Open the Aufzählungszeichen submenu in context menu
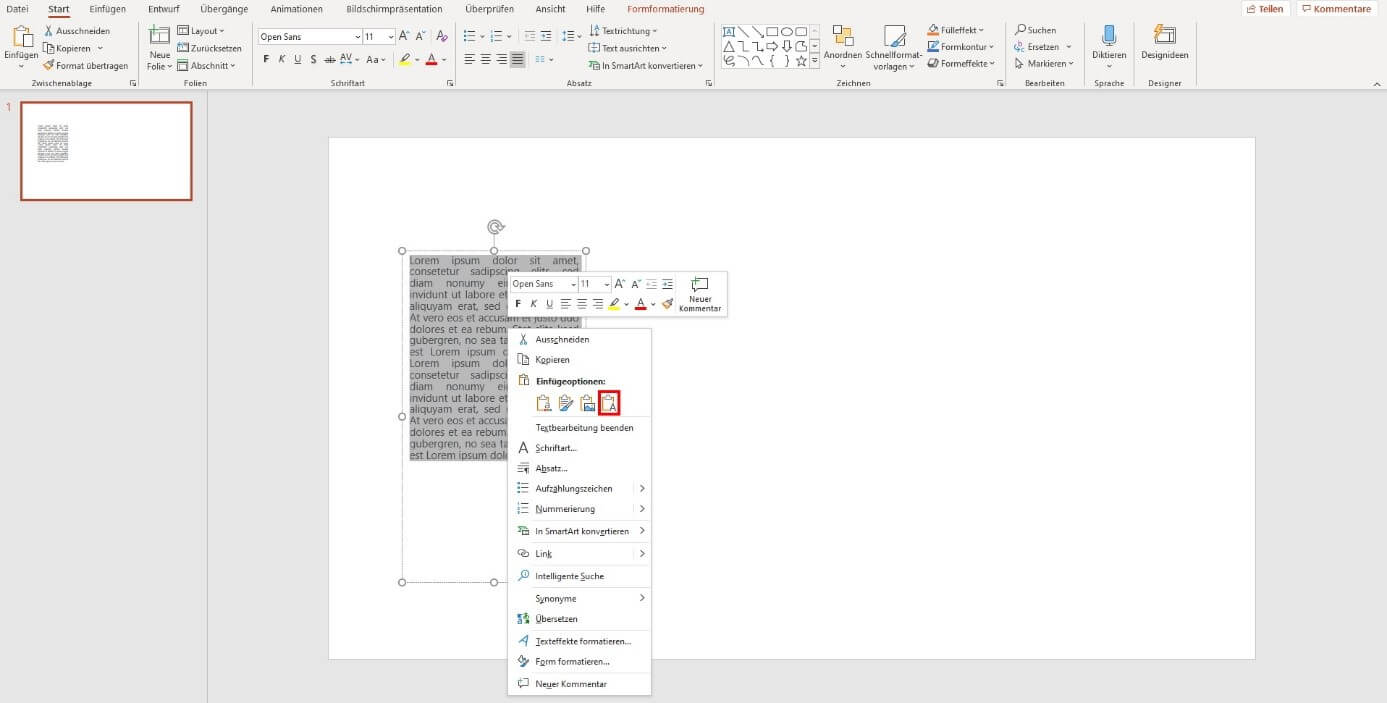Screen dimensions: 1387x703 (x=580, y=488)
